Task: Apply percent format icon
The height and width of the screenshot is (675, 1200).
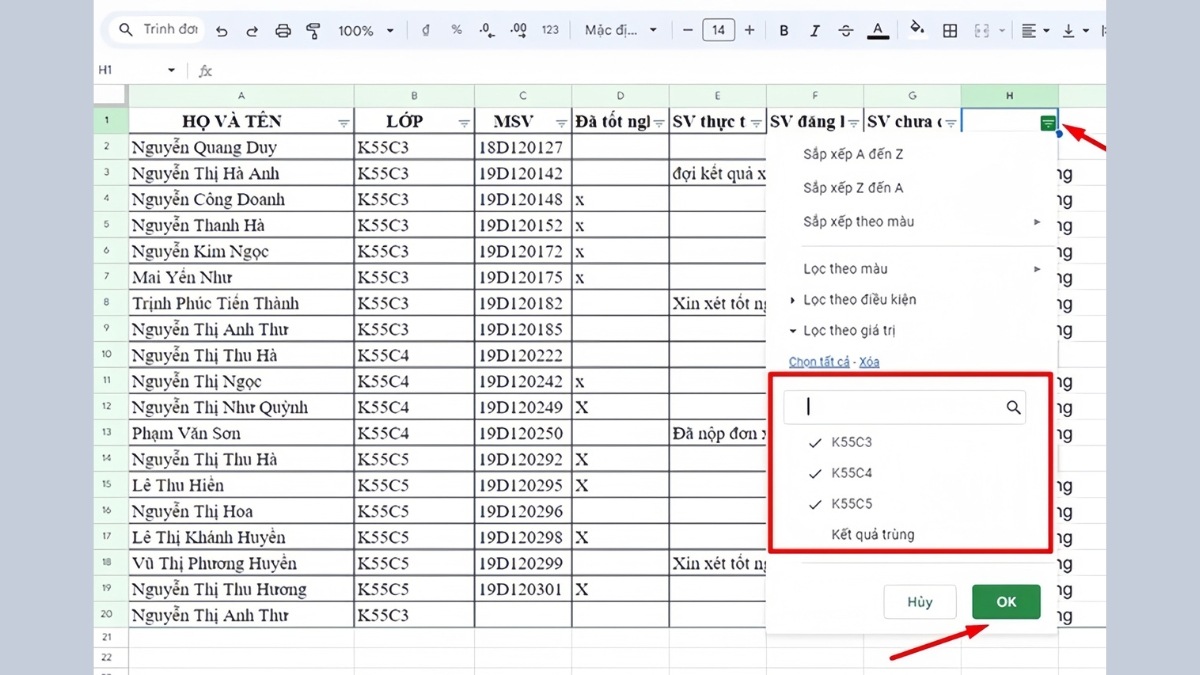Action: coord(456,30)
